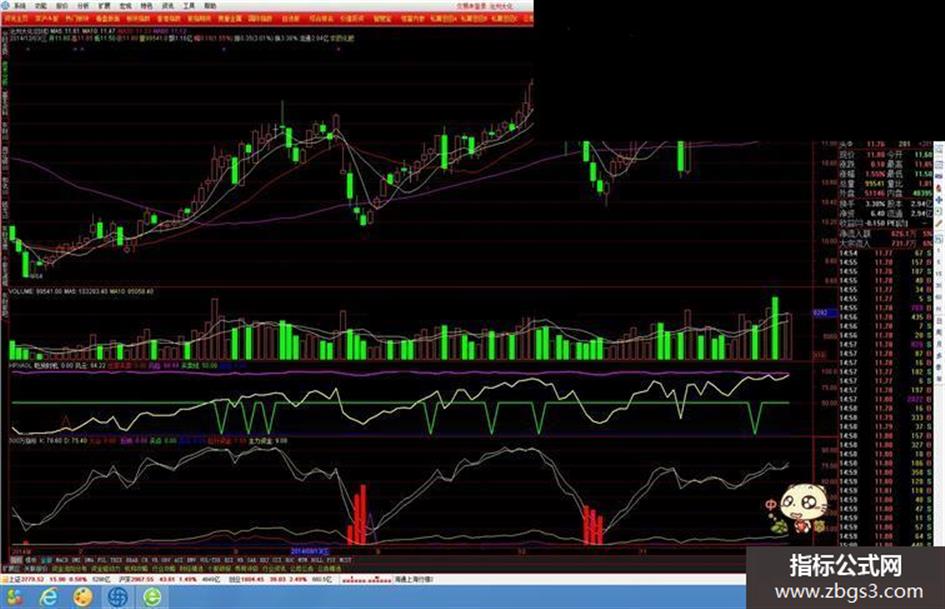
Task: Click the round clock icon in right sidebar
Action: (939, 212)
